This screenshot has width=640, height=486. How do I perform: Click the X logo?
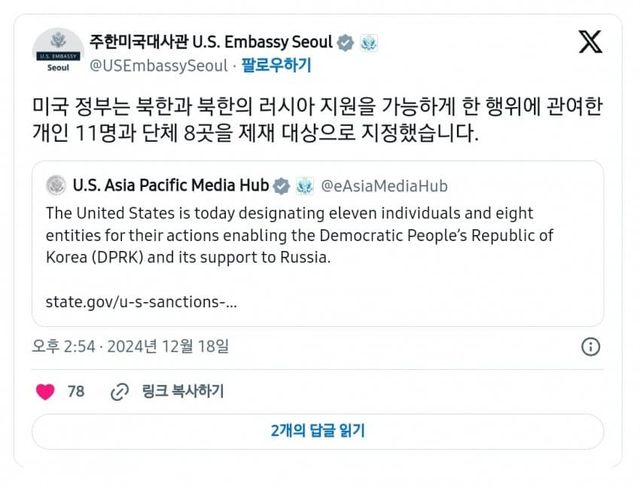[590, 41]
